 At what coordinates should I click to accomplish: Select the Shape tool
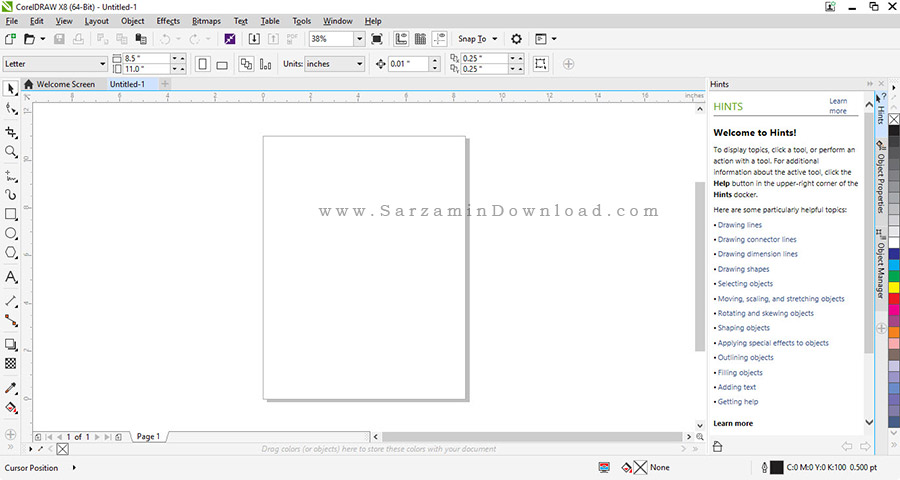coord(10,109)
